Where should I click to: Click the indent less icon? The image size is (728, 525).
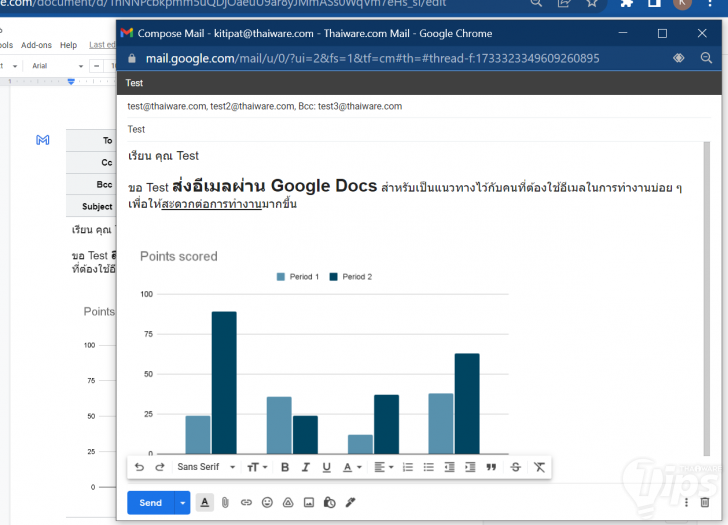(449, 467)
